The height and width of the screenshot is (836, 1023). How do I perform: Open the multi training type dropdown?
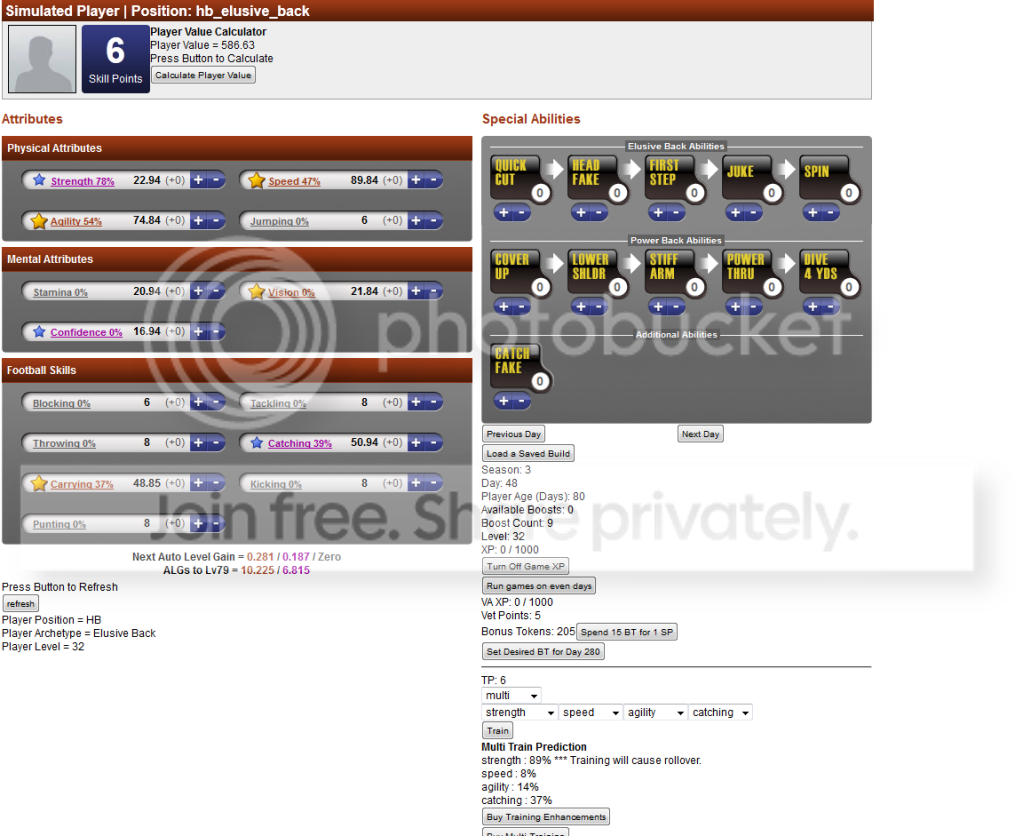coord(511,695)
